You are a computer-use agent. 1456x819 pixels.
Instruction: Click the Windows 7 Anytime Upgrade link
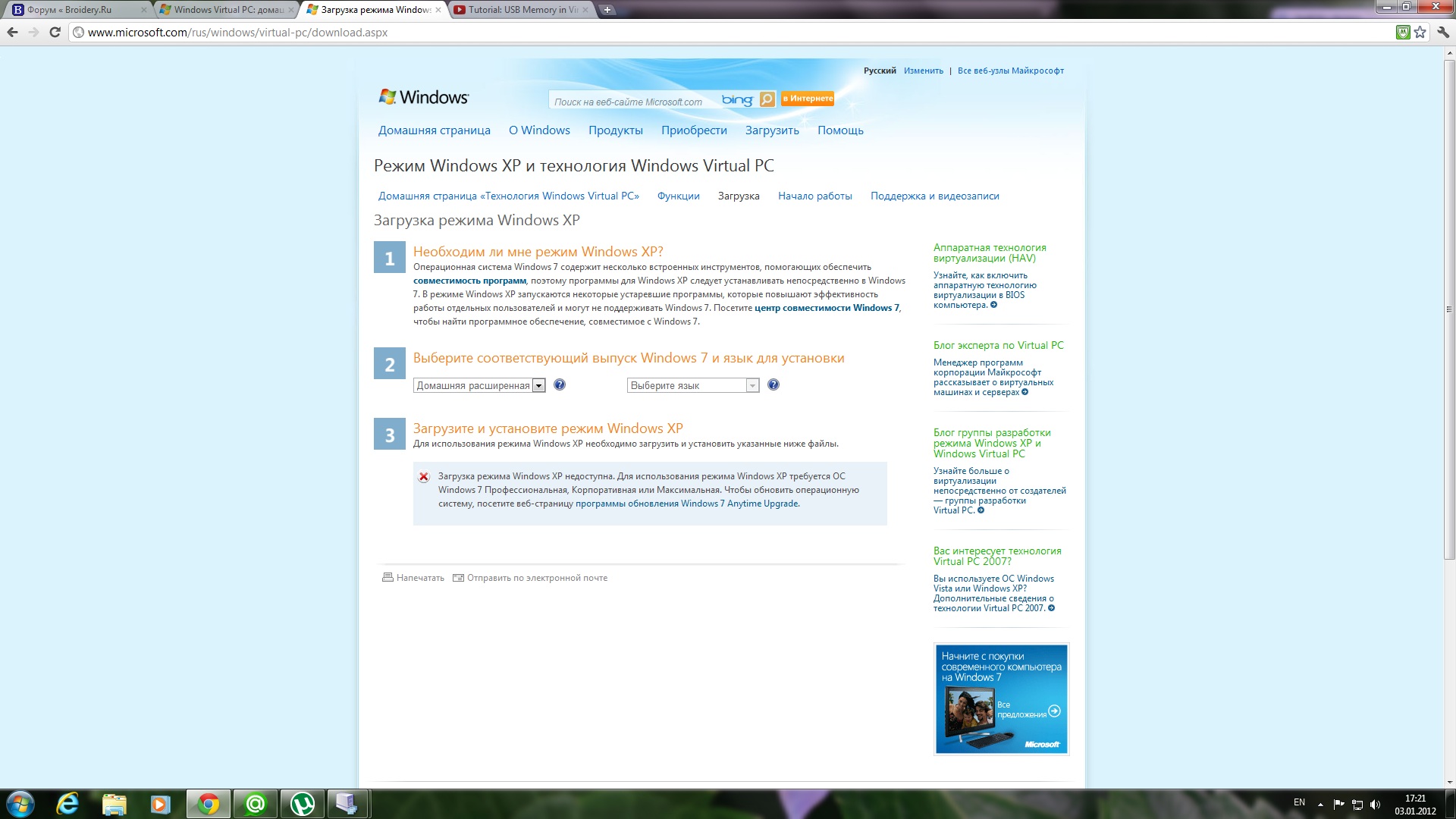point(687,504)
